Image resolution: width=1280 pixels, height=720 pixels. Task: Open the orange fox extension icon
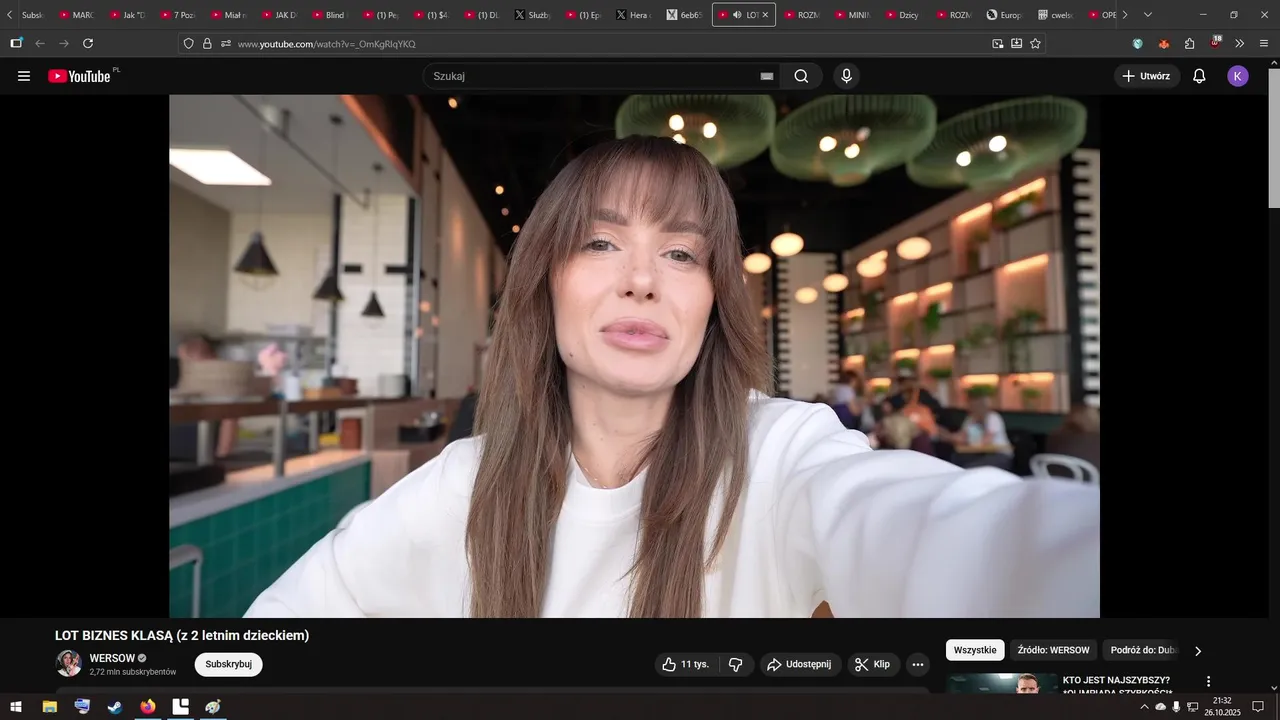click(1163, 44)
